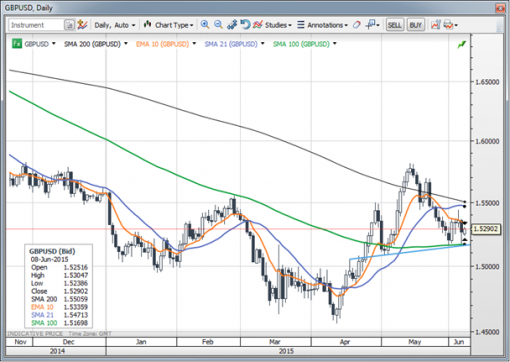Click the Instrument search field
510x362 pixels.
coord(36,25)
